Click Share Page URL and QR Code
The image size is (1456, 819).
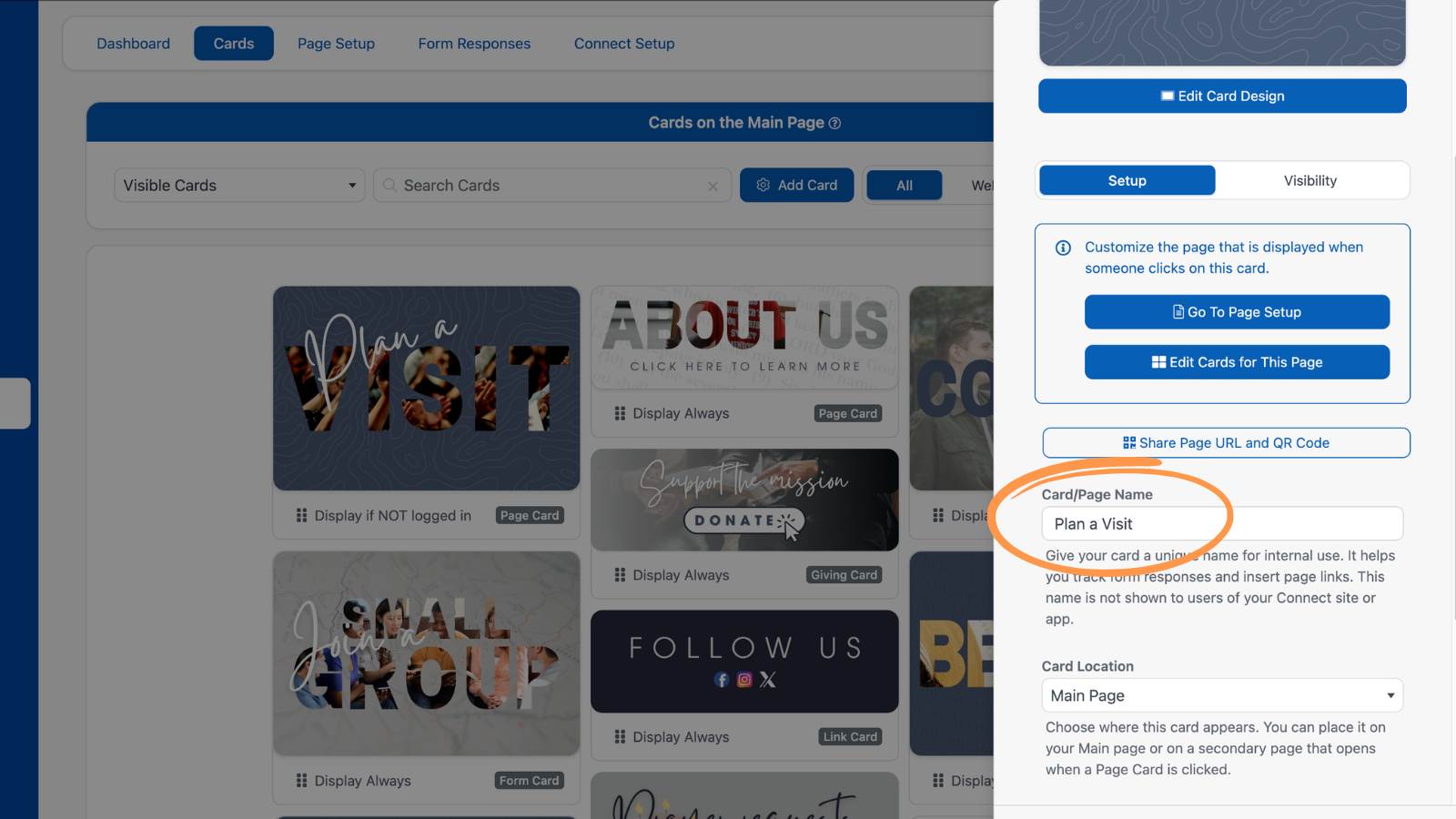pos(1226,443)
